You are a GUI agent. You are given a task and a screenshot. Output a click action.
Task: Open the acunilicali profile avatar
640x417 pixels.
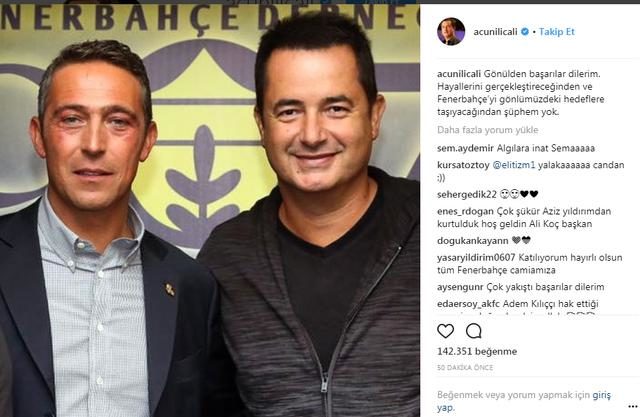(x=451, y=31)
